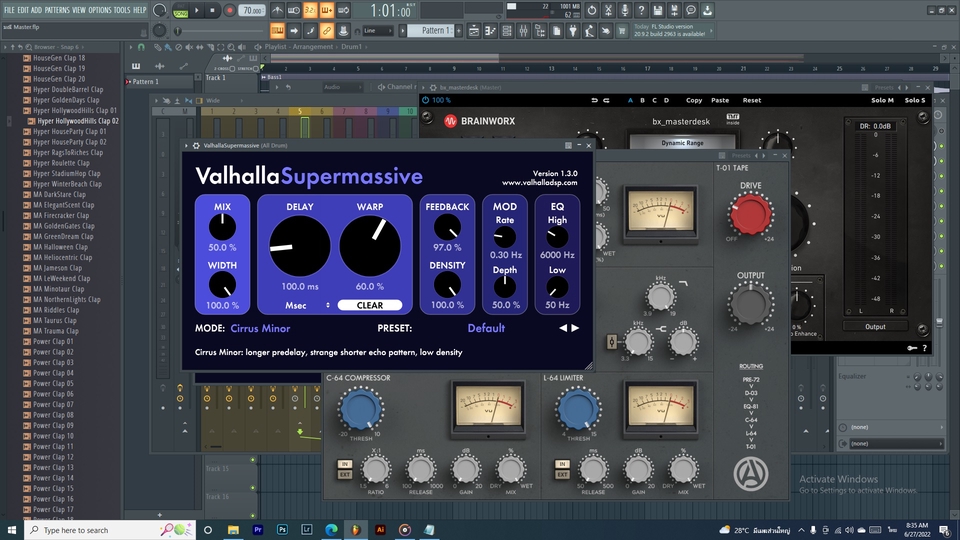Open the EDIT menu
This screenshot has height=540, width=960.
pos(23,10)
